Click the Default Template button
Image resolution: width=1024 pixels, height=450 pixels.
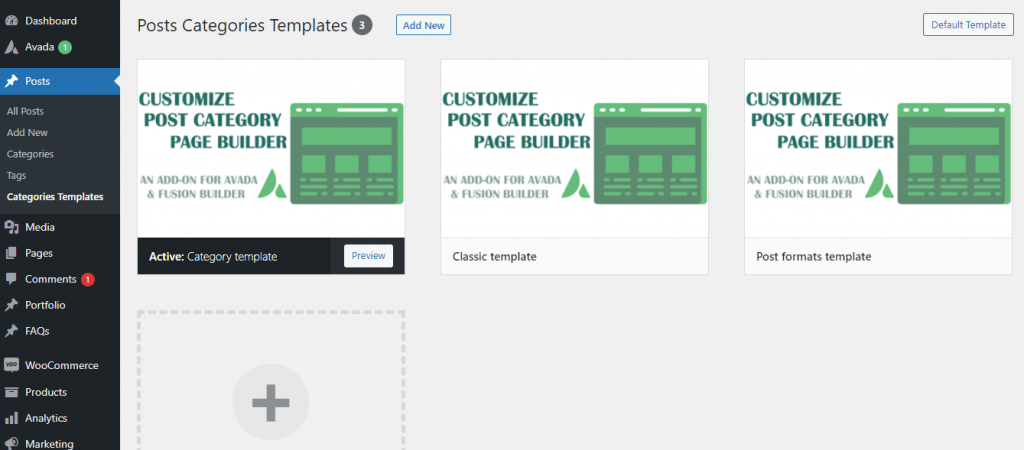click(x=968, y=25)
